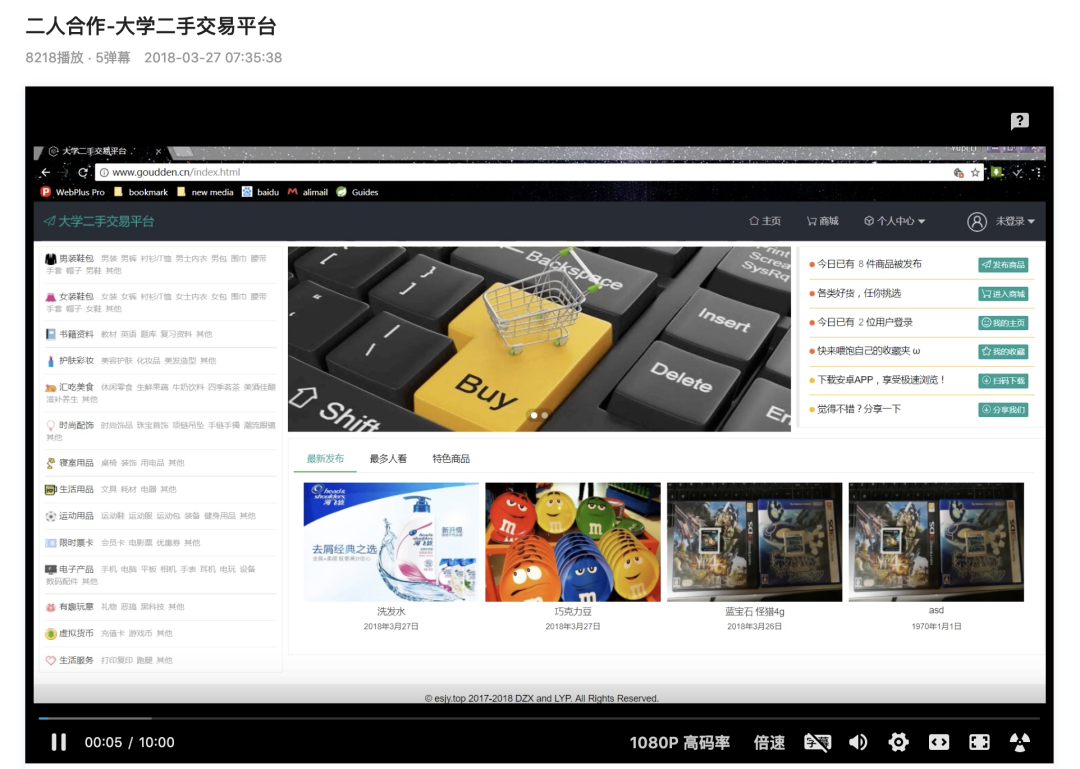This screenshot has height=769, width=1080.
Task: Pause the video playback
Action: point(59,742)
